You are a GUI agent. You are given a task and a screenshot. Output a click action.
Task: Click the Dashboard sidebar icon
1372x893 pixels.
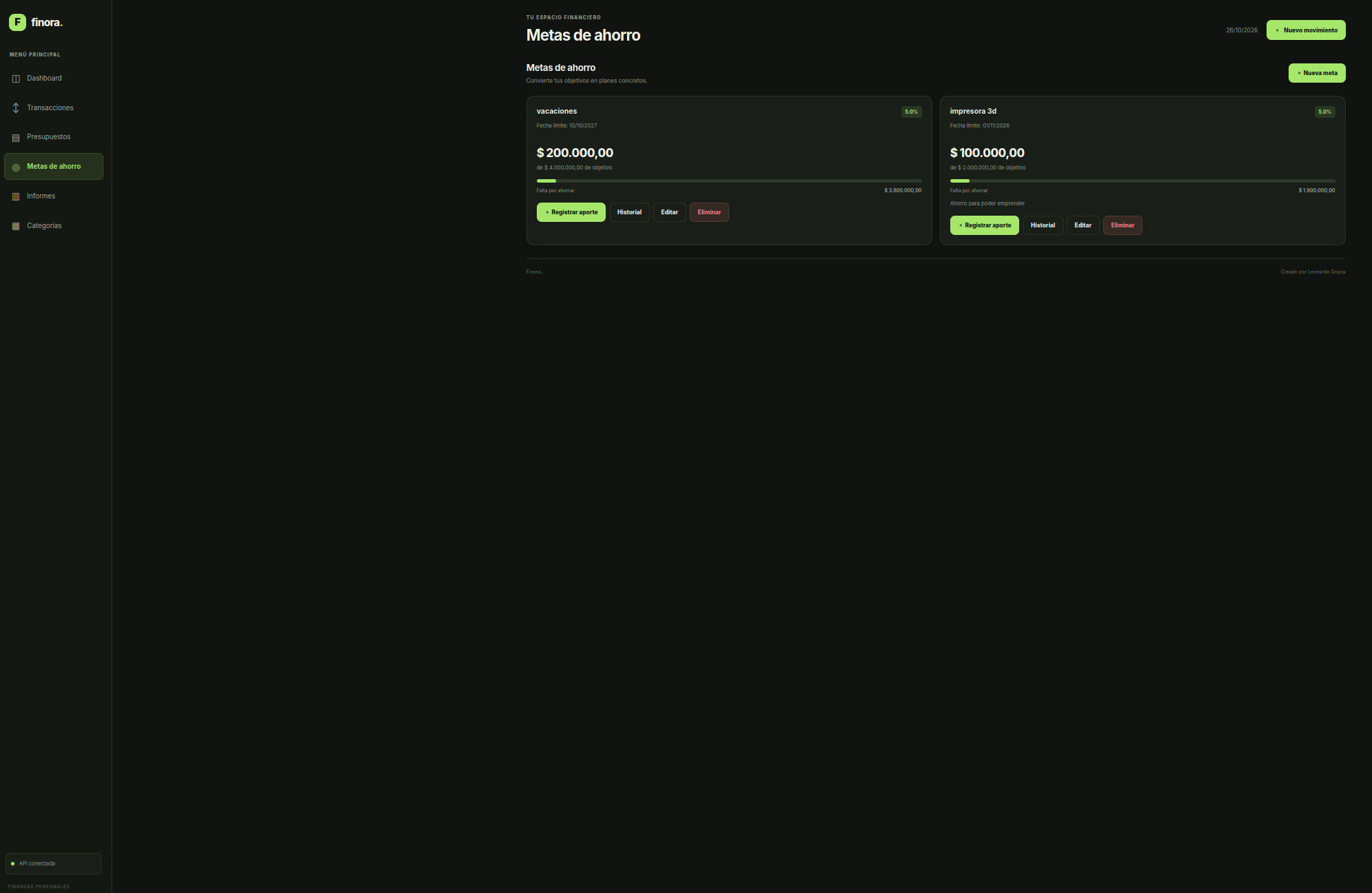[16, 79]
